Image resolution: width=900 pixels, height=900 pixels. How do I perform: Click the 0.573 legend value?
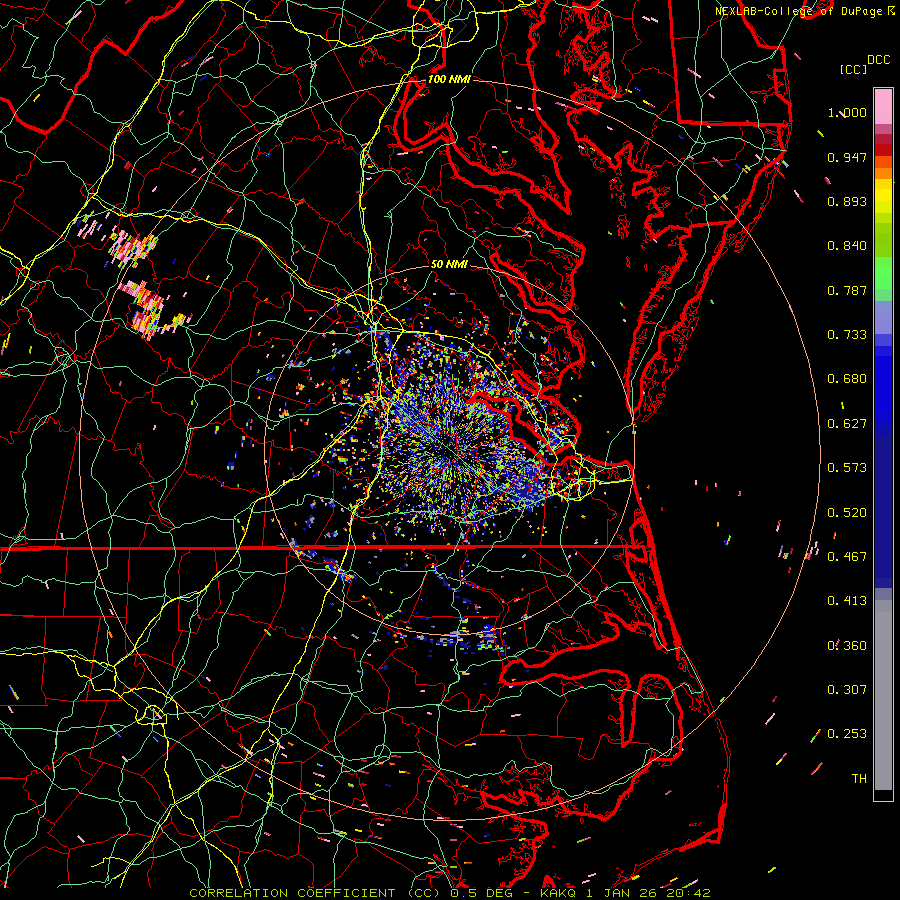[847, 468]
